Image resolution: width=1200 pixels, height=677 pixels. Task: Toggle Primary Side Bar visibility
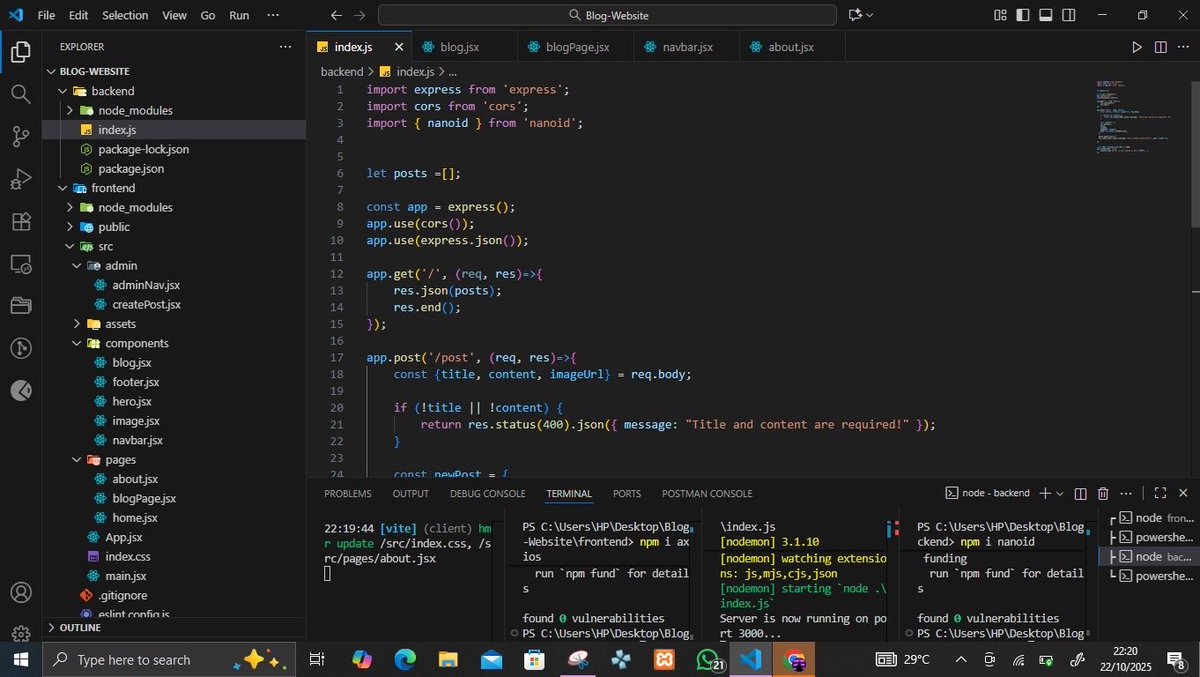point(1023,15)
